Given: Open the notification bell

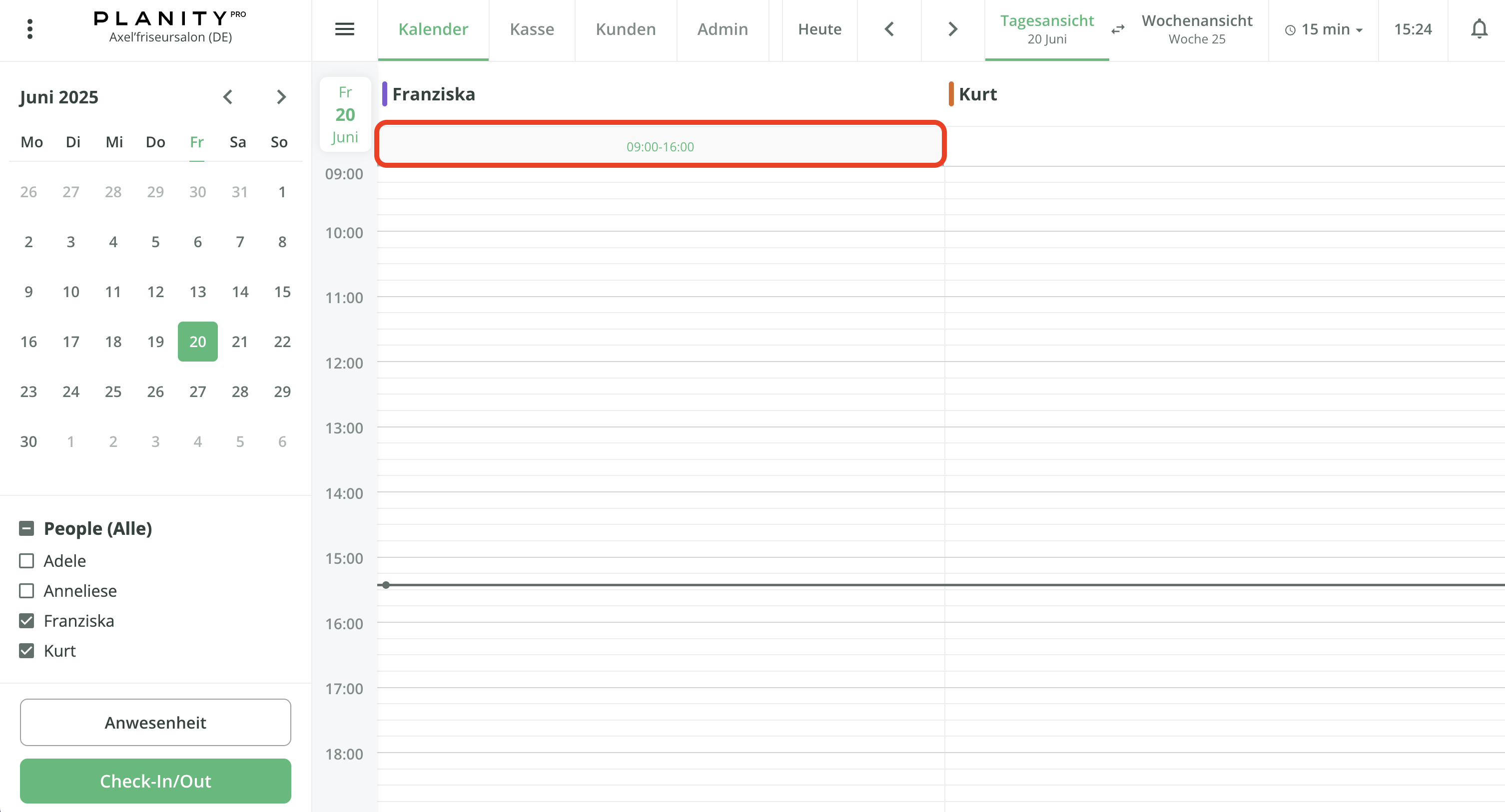Looking at the screenshot, I should point(1479,28).
